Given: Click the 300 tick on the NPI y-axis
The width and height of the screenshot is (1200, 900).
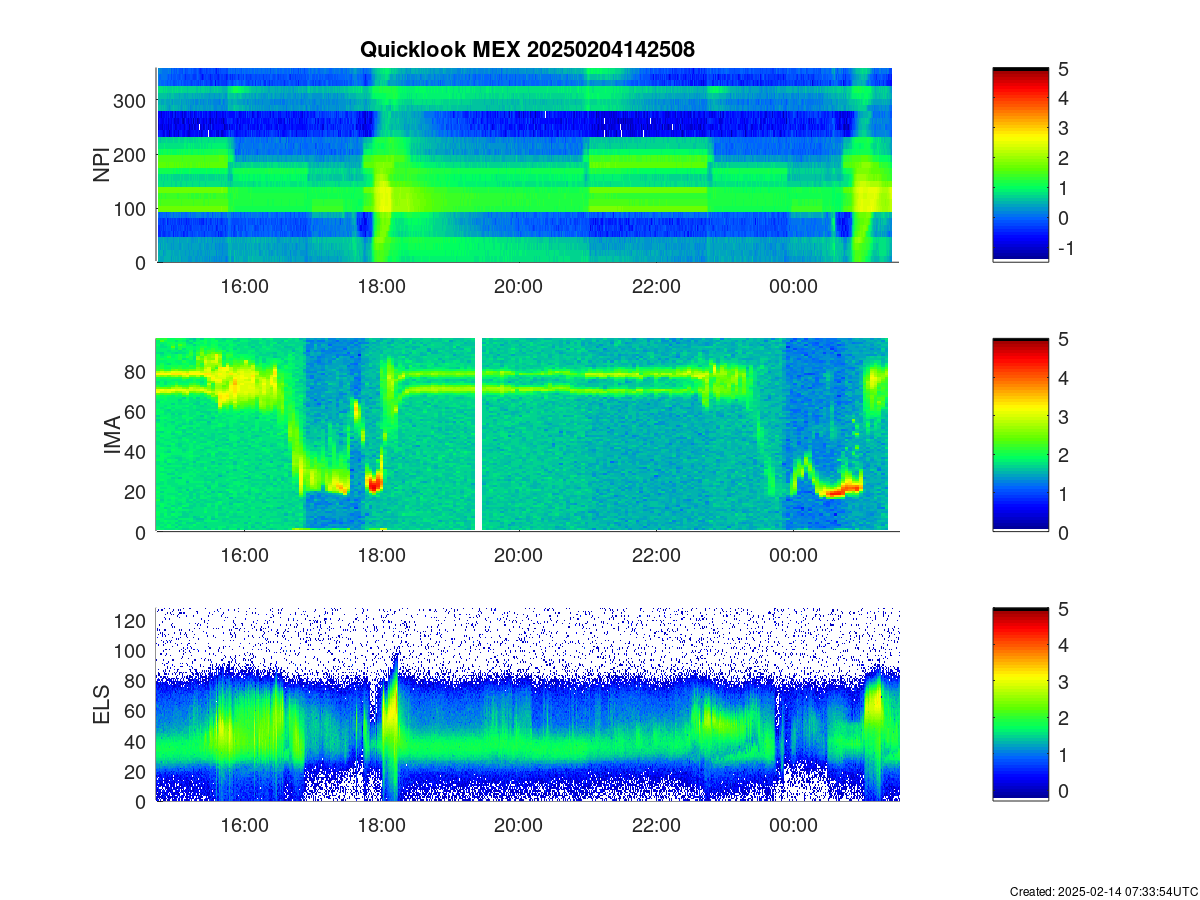Looking at the screenshot, I should tap(132, 100).
